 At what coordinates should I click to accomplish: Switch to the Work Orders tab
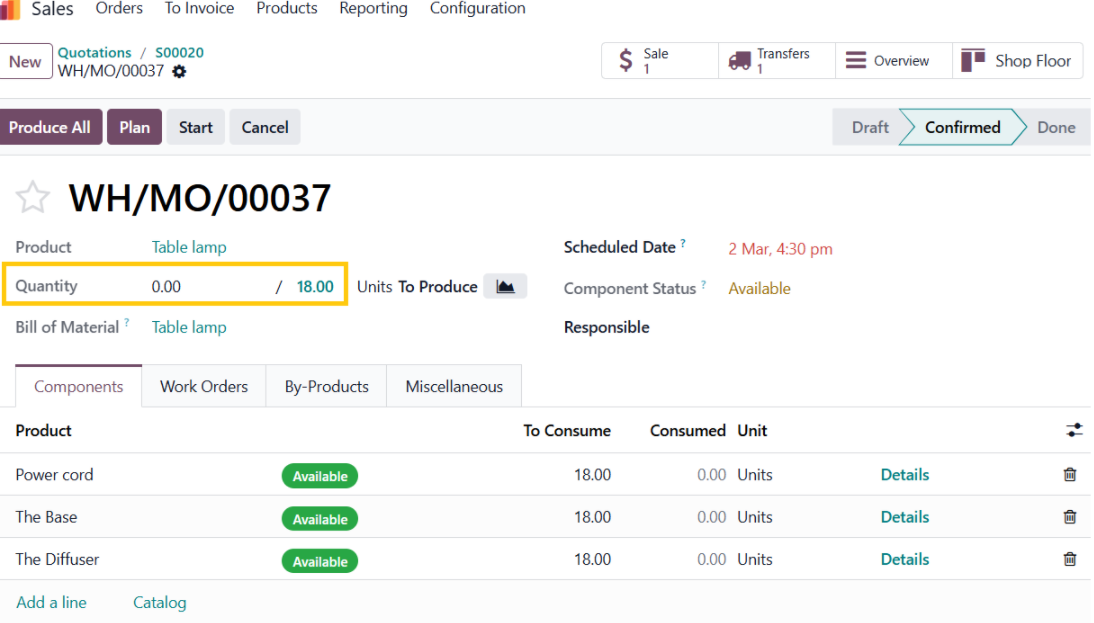coord(204,387)
